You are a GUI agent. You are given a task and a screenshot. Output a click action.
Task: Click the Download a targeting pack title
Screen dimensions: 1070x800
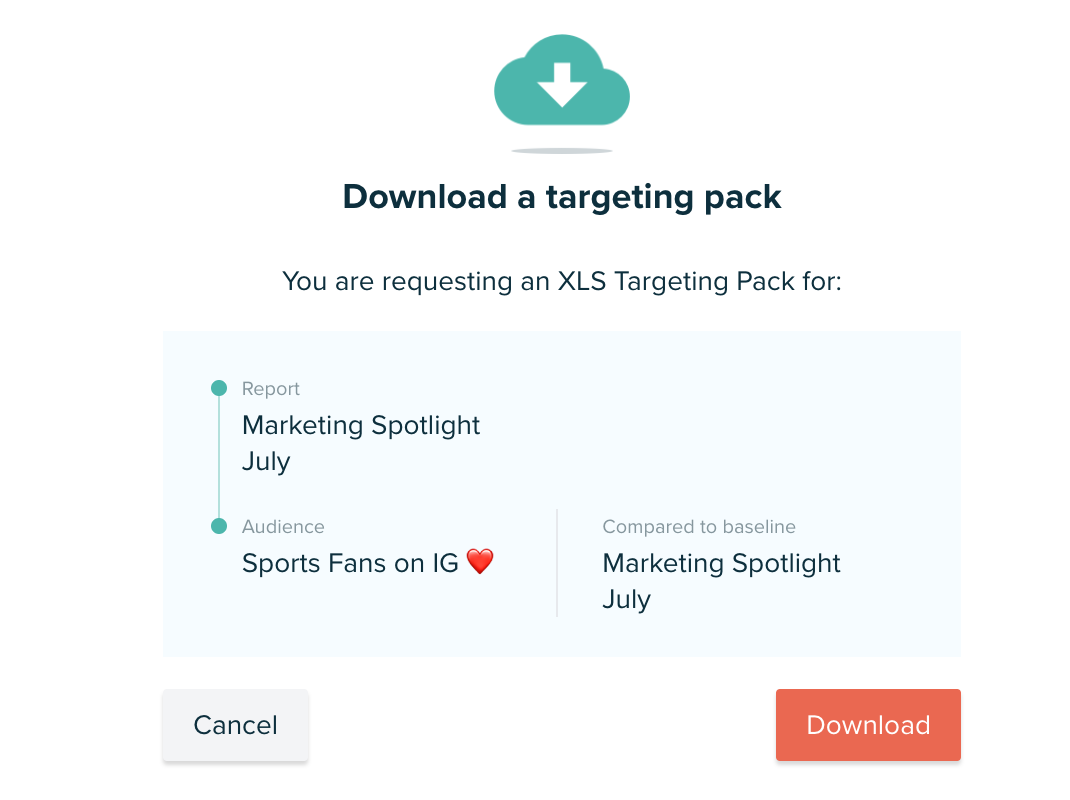561,196
